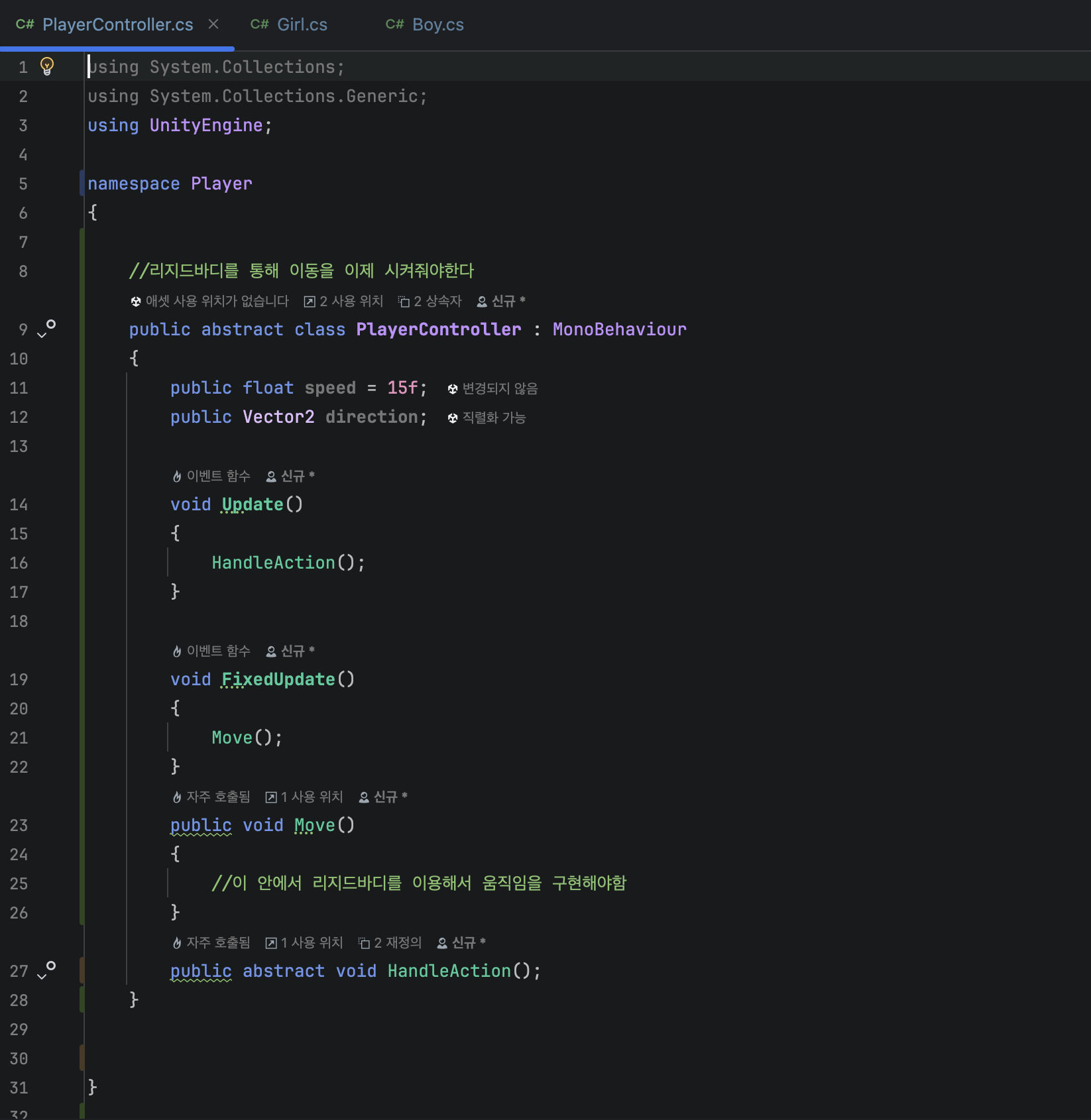The width and height of the screenshot is (1091, 1120).
Task: Click MonoBehaviour base class on line 9
Action: coord(620,329)
